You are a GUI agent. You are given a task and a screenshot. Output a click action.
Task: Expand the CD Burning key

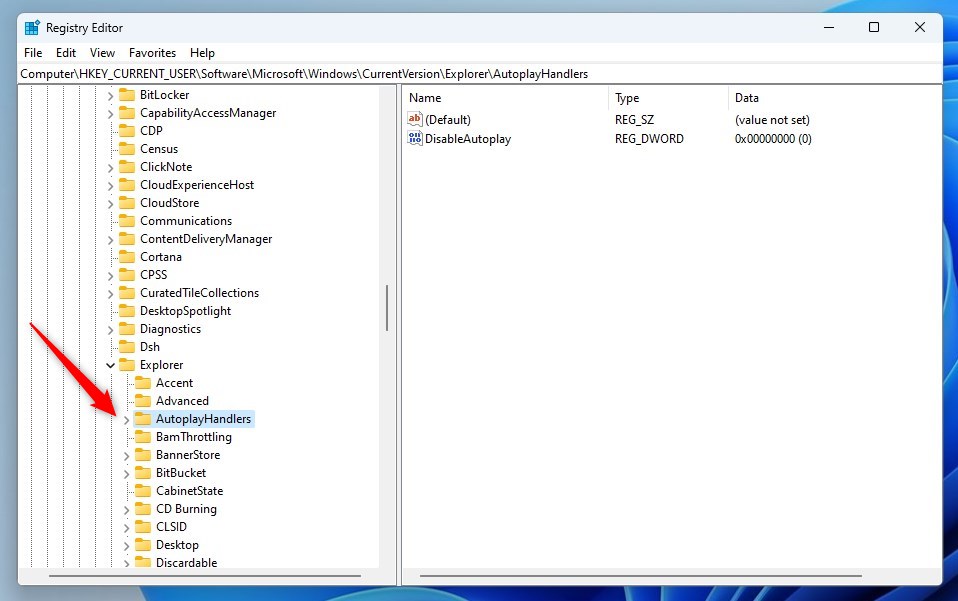(x=126, y=510)
